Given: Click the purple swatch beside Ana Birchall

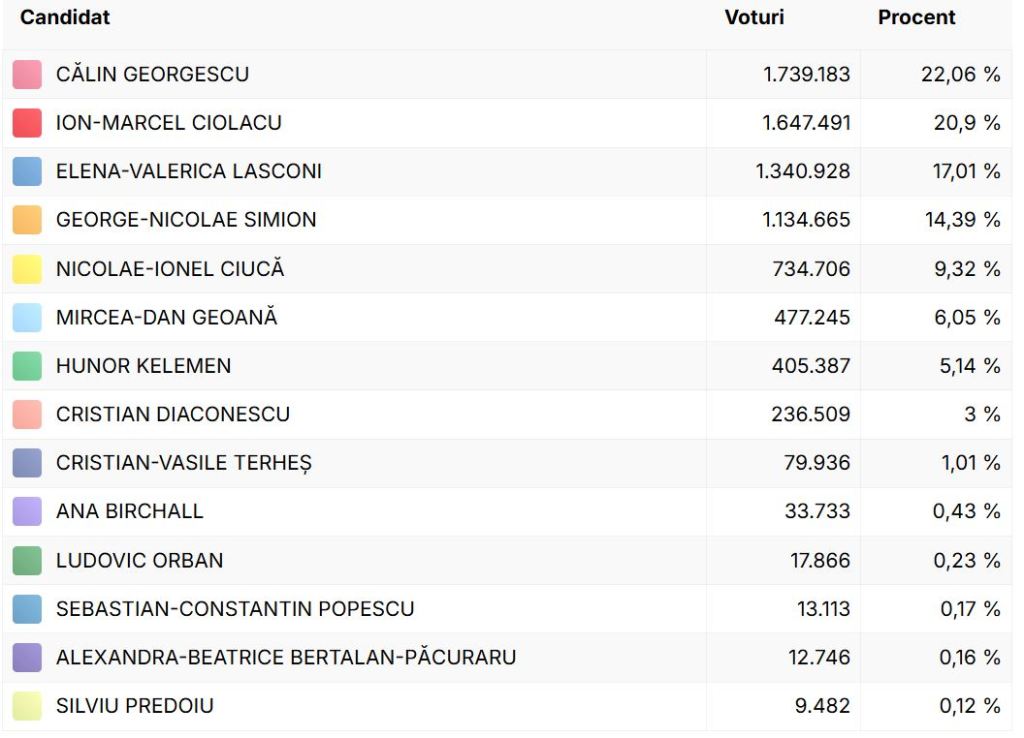Looking at the screenshot, I should [27, 512].
